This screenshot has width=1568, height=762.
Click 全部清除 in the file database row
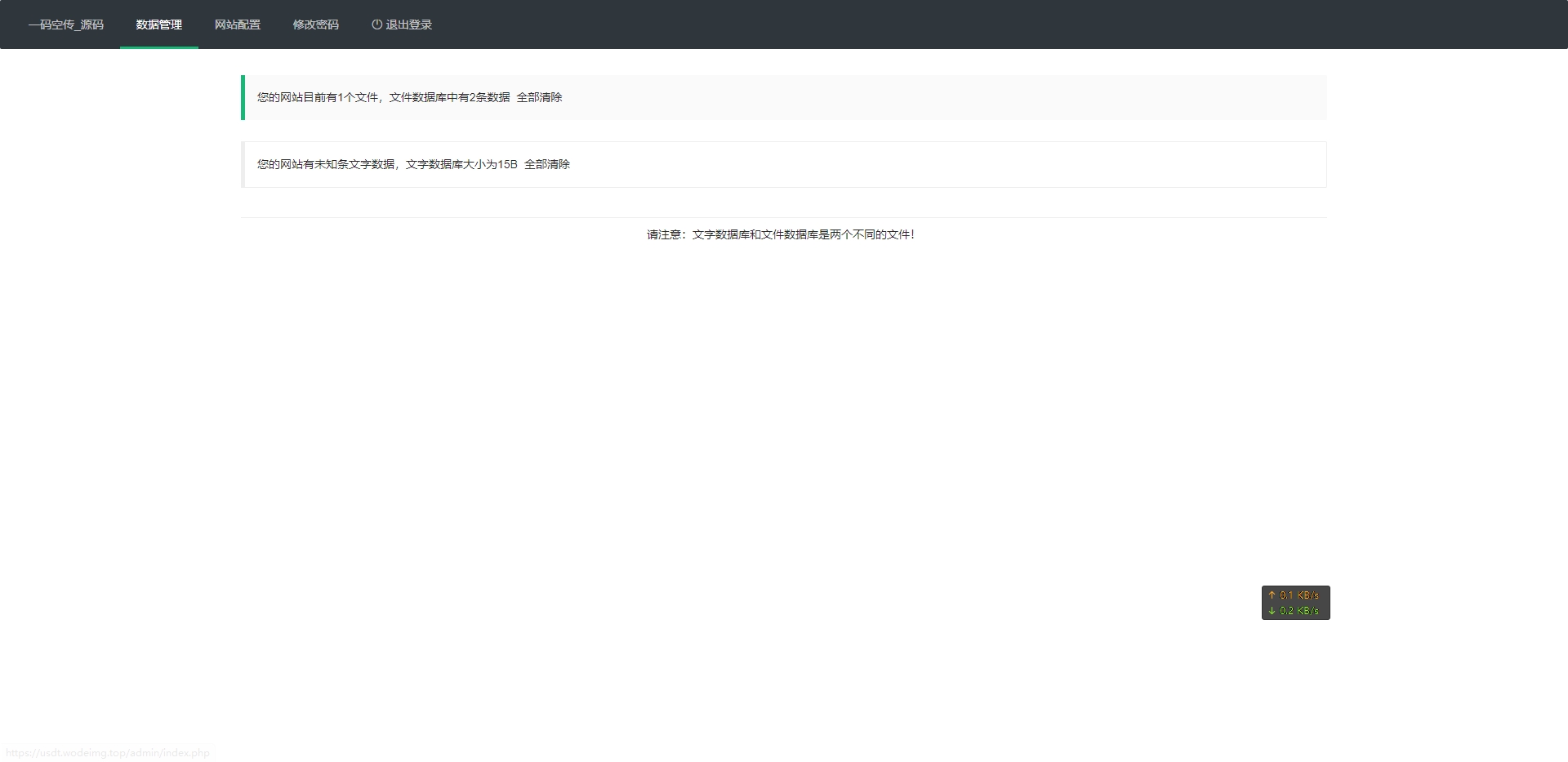click(x=539, y=97)
